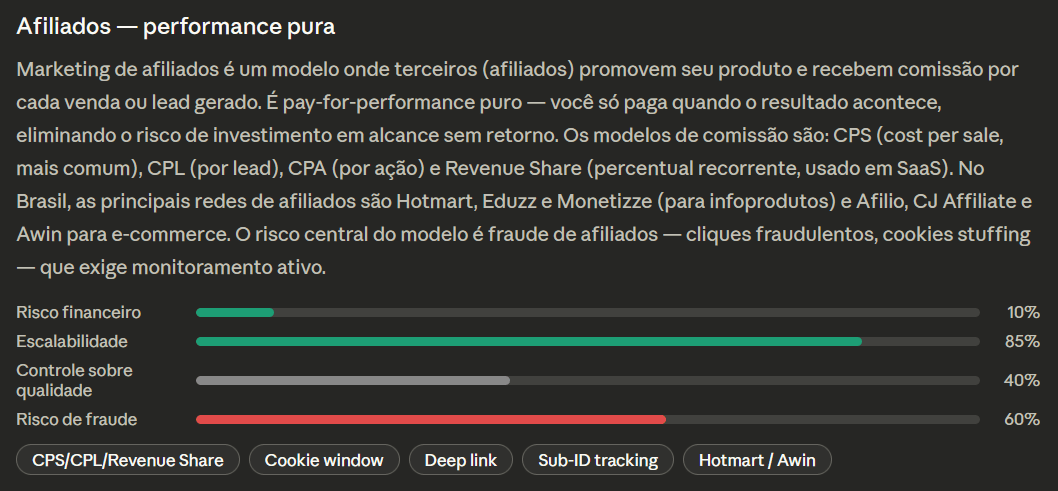1058x491 pixels.
Task: Click the 85% value for Escalabilidade
Action: coord(1022,341)
